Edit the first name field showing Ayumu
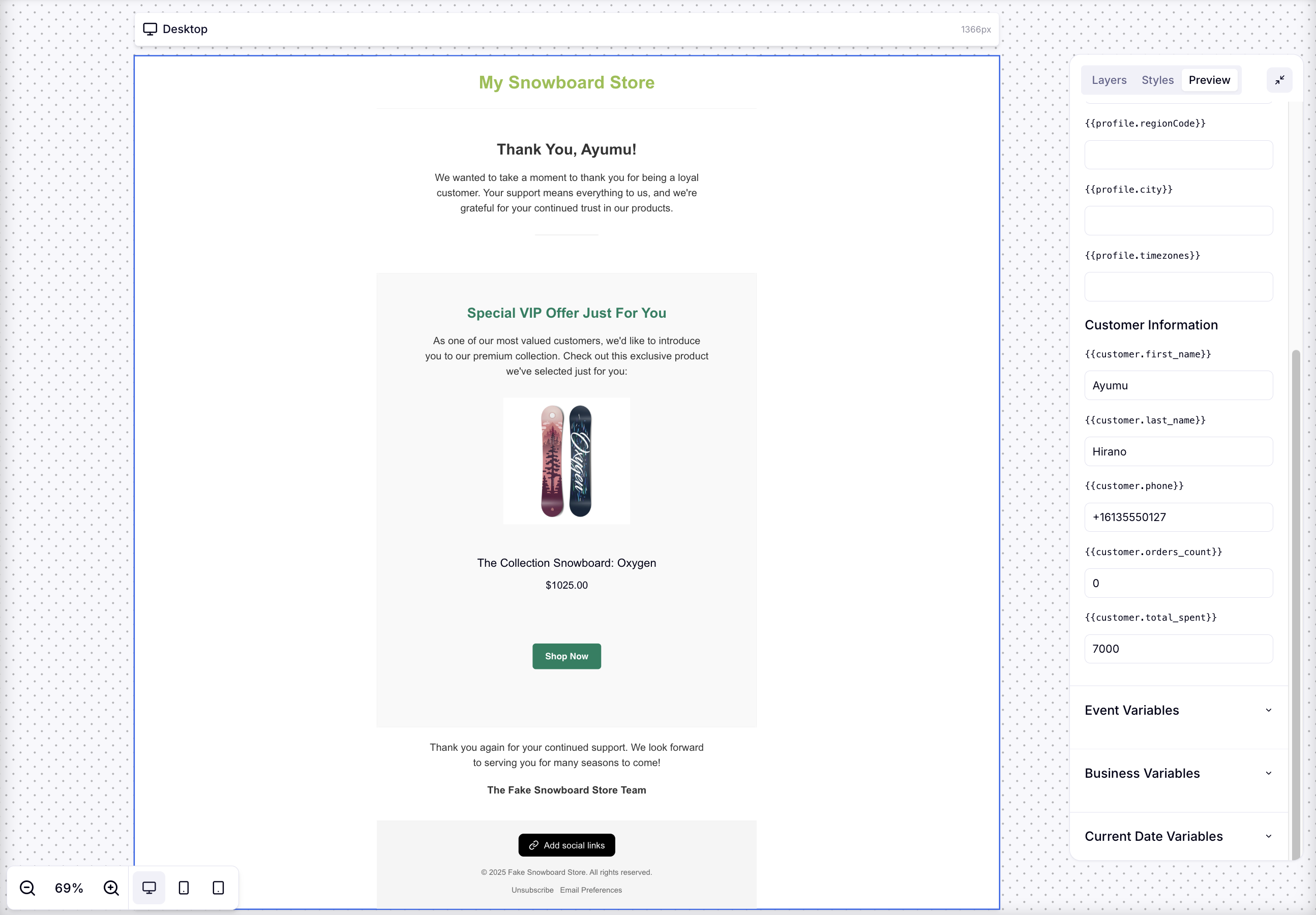The height and width of the screenshot is (915, 1316). [x=1178, y=386]
